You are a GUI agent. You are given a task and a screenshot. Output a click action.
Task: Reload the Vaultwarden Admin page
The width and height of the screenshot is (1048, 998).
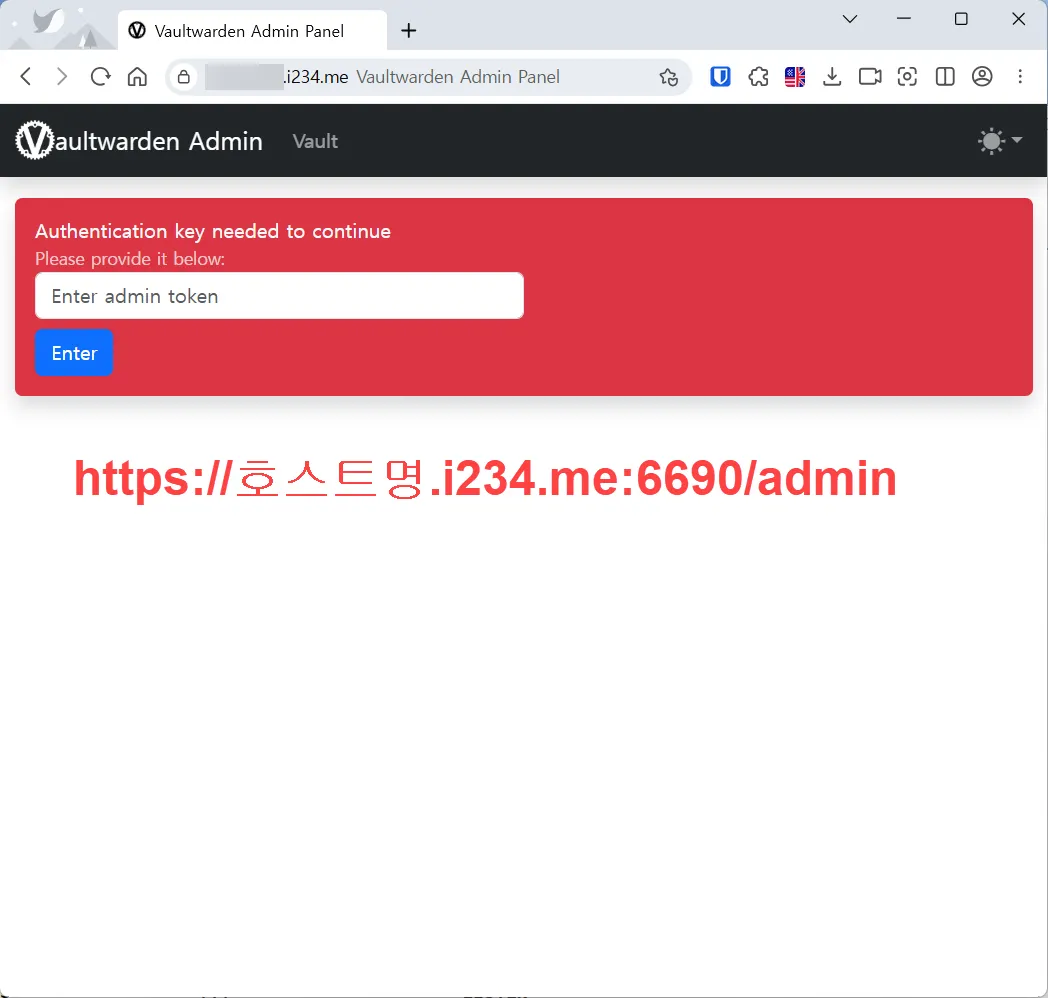pos(100,77)
